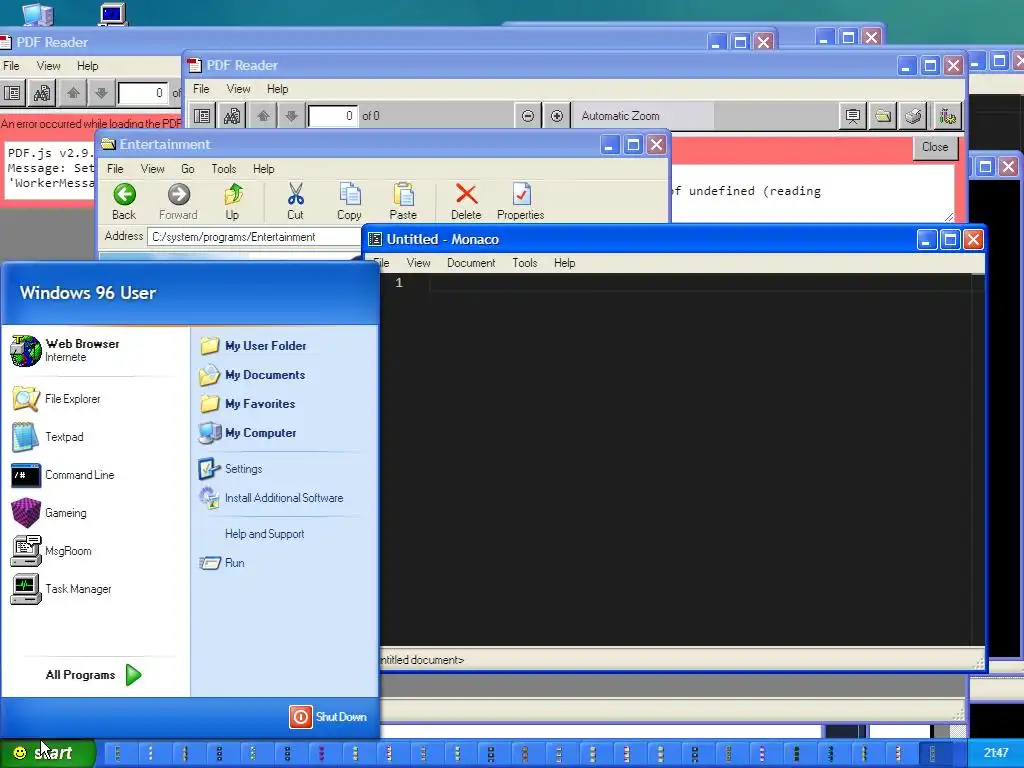Open Web Browser from the Start menu
1024x768 pixels.
click(65, 350)
